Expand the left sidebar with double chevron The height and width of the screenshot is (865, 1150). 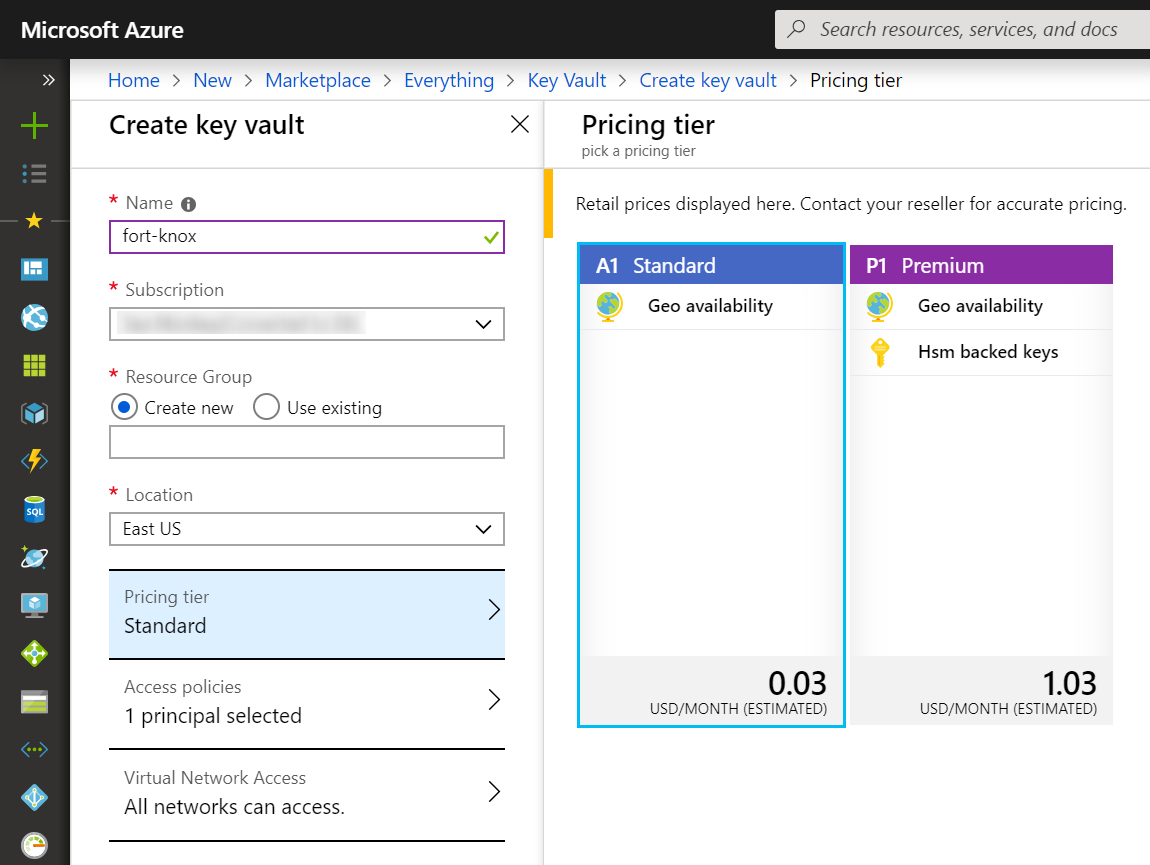(x=48, y=80)
